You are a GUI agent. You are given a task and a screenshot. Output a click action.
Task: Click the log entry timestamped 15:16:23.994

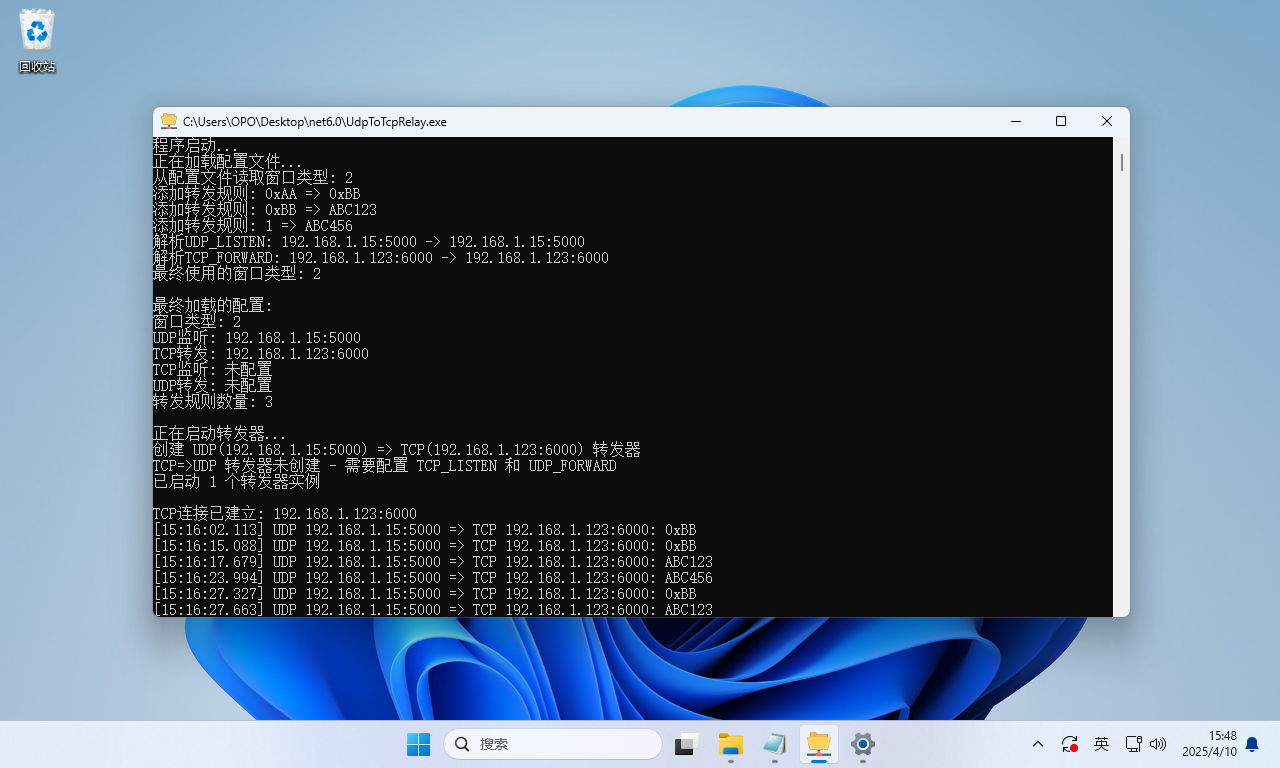433,578
